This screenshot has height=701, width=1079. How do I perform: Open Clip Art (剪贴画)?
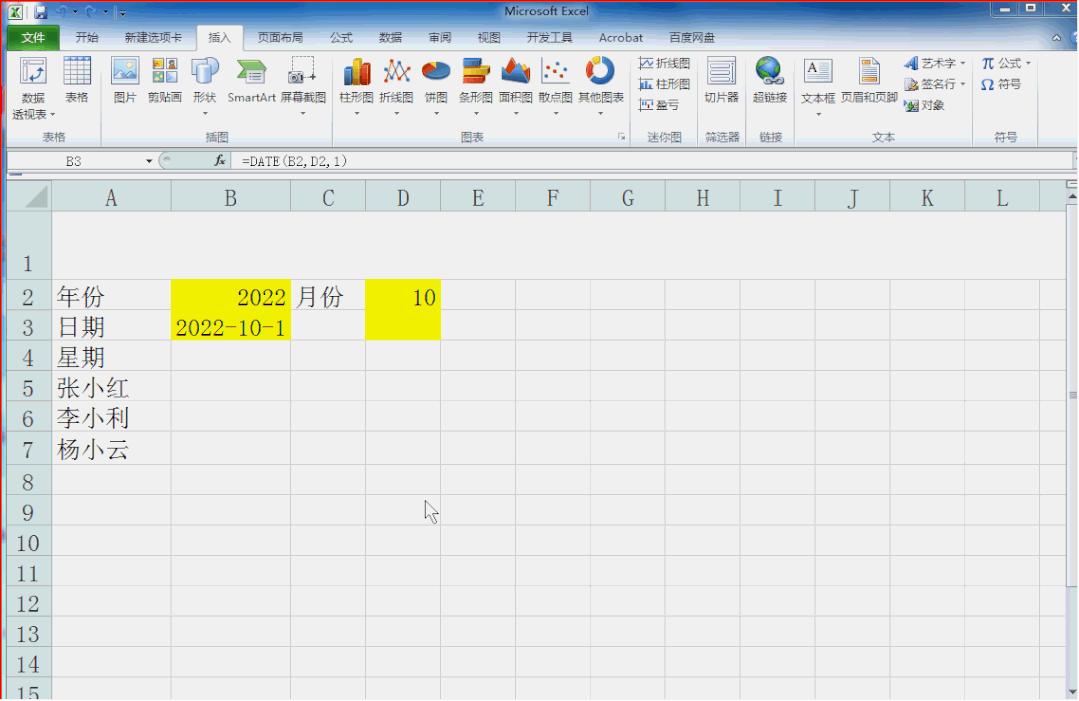click(x=164, y=81)
